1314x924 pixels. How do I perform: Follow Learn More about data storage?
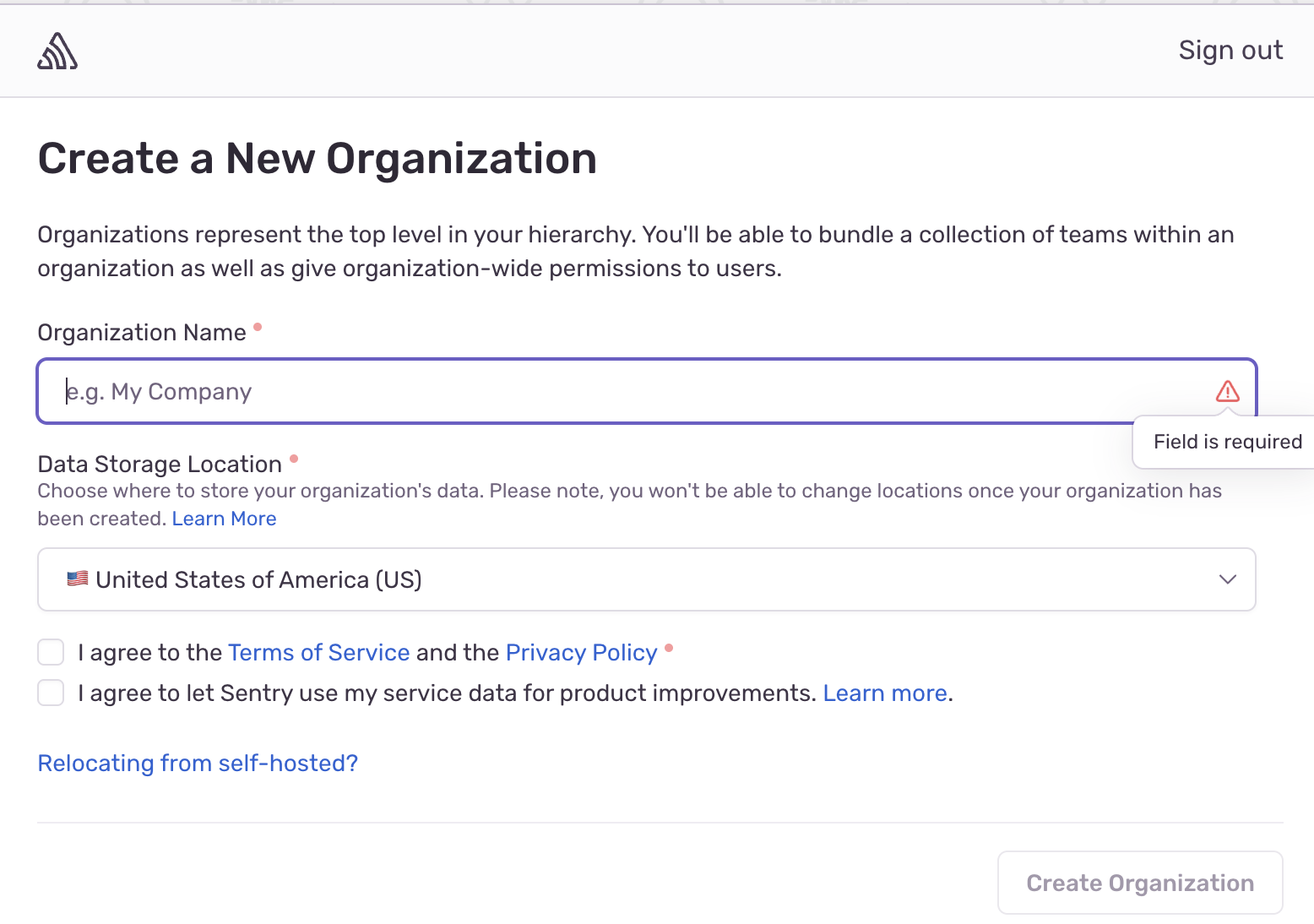click(x=224, y=519)
